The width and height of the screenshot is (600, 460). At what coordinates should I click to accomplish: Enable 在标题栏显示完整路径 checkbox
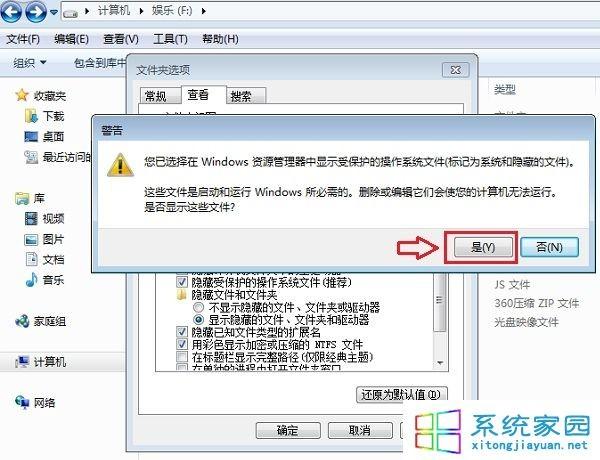[x=181, y=357]
